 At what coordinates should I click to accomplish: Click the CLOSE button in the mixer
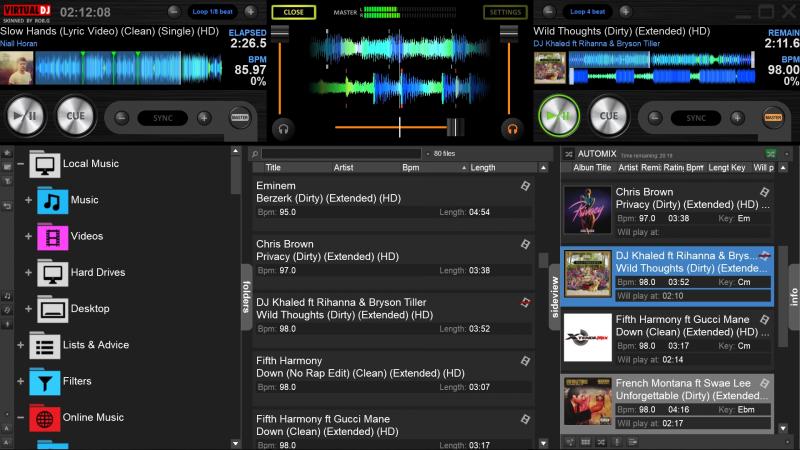(x=293, y=12)
